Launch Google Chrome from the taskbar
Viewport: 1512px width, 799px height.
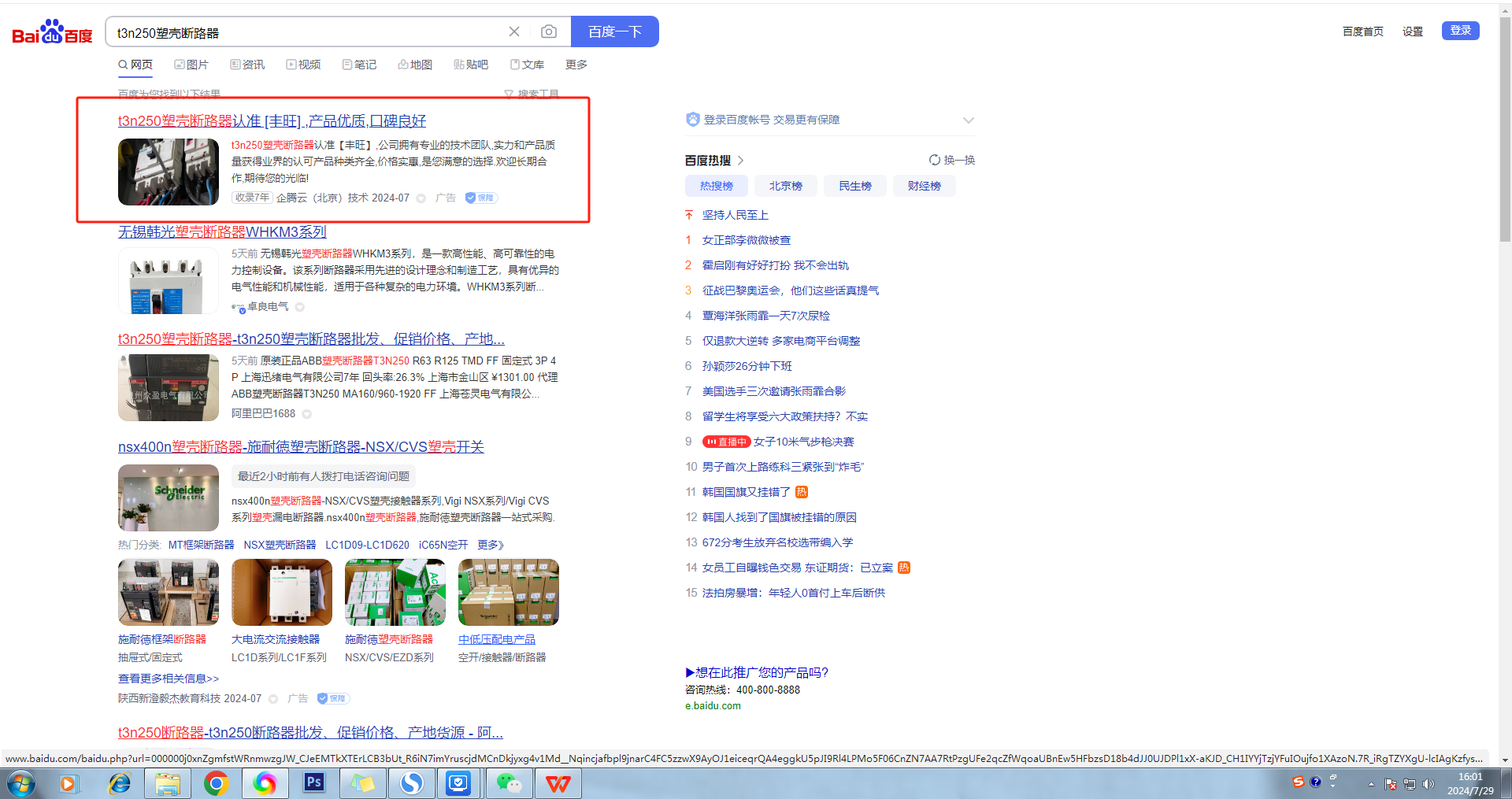(216, 782)
